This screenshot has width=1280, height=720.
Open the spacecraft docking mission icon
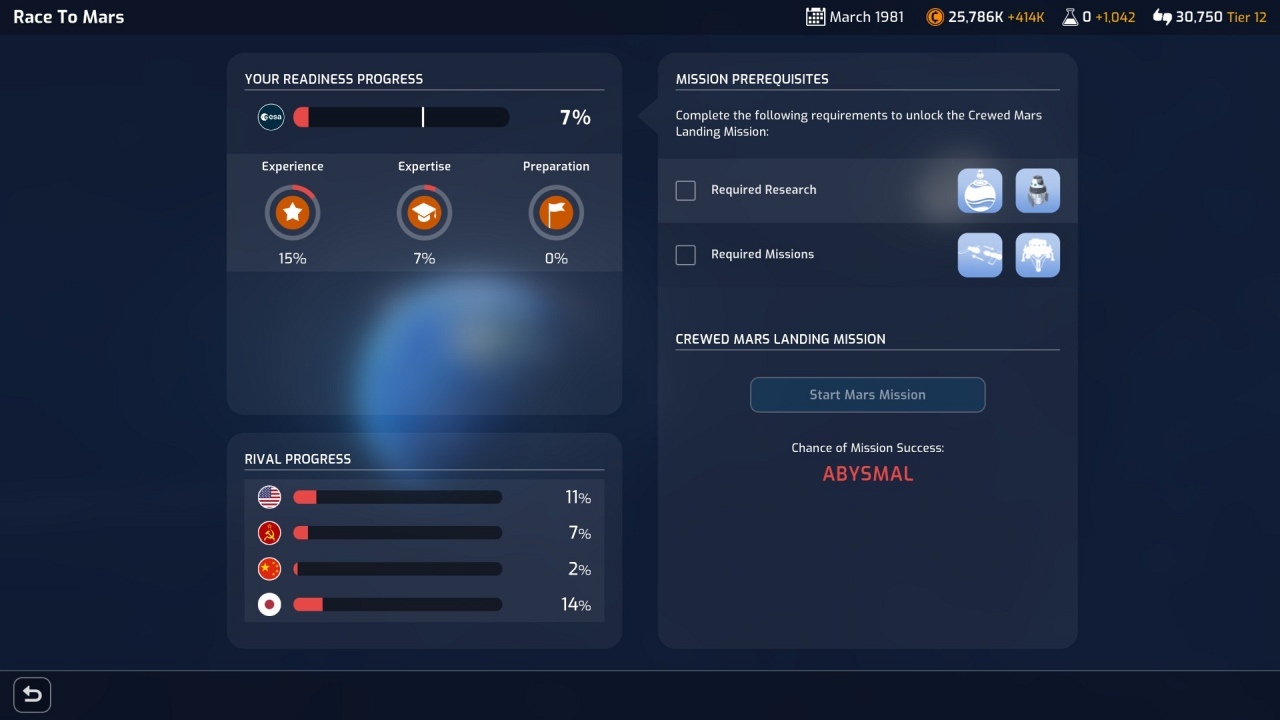[x=980, y=255]
